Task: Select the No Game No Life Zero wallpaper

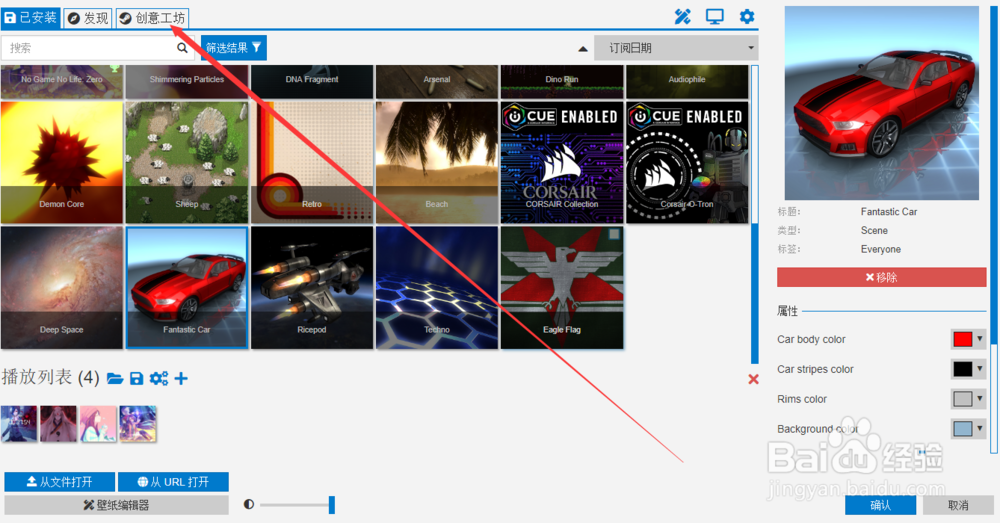Action: click(62, 82)
